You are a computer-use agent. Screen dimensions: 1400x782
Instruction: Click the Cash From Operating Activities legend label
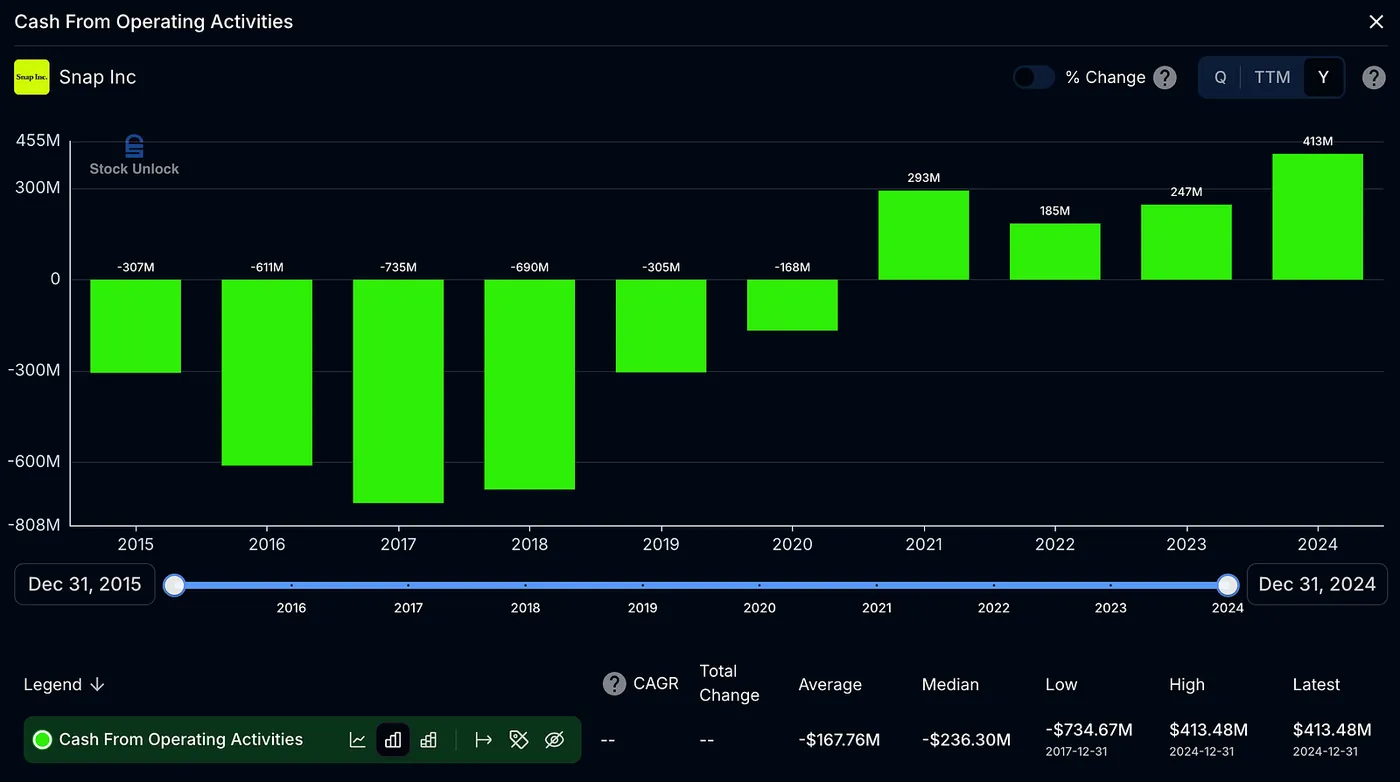[181, 740]
